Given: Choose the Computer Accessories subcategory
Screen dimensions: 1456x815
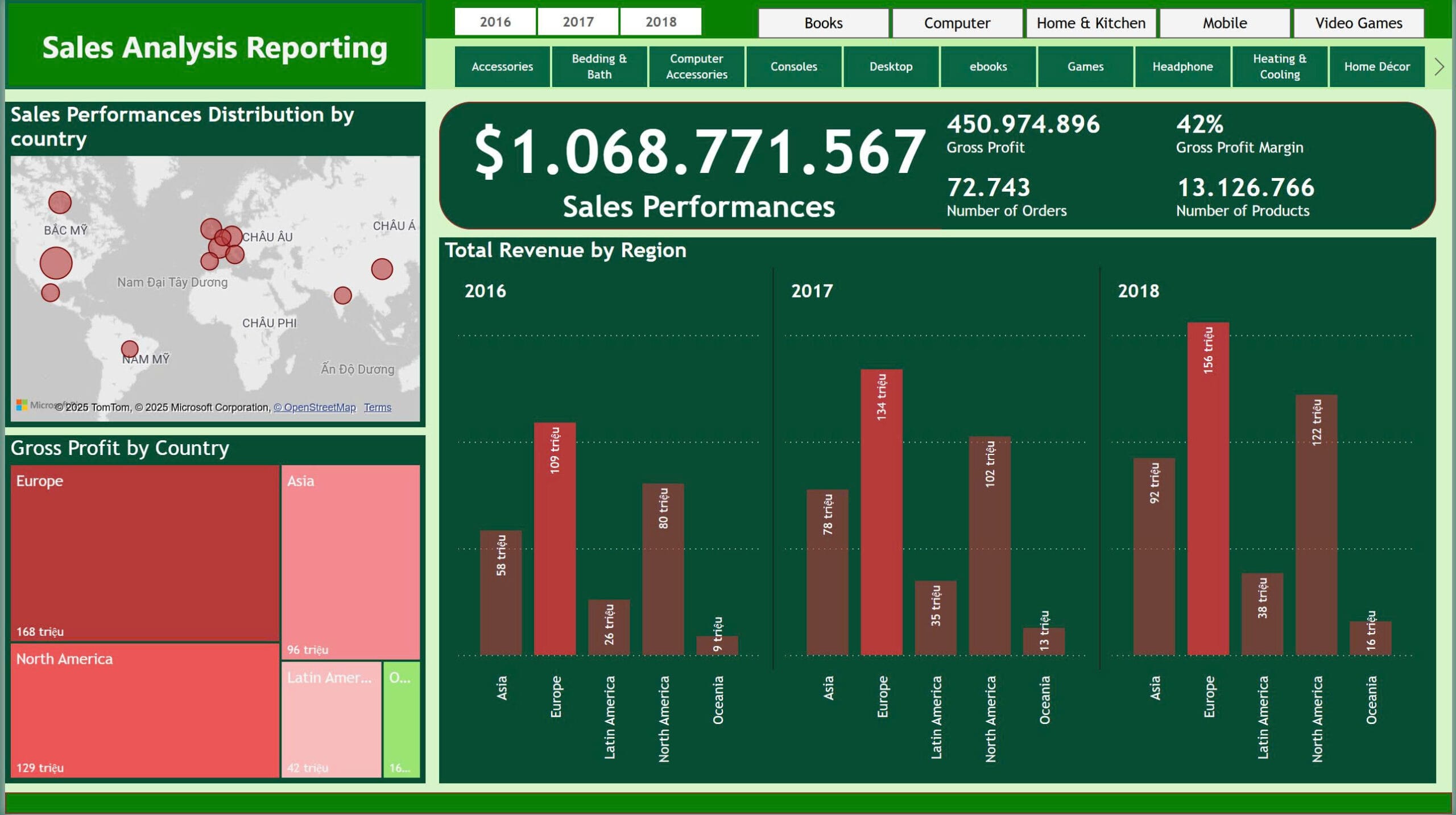Looking at the screenshot, I should (697, 67).
